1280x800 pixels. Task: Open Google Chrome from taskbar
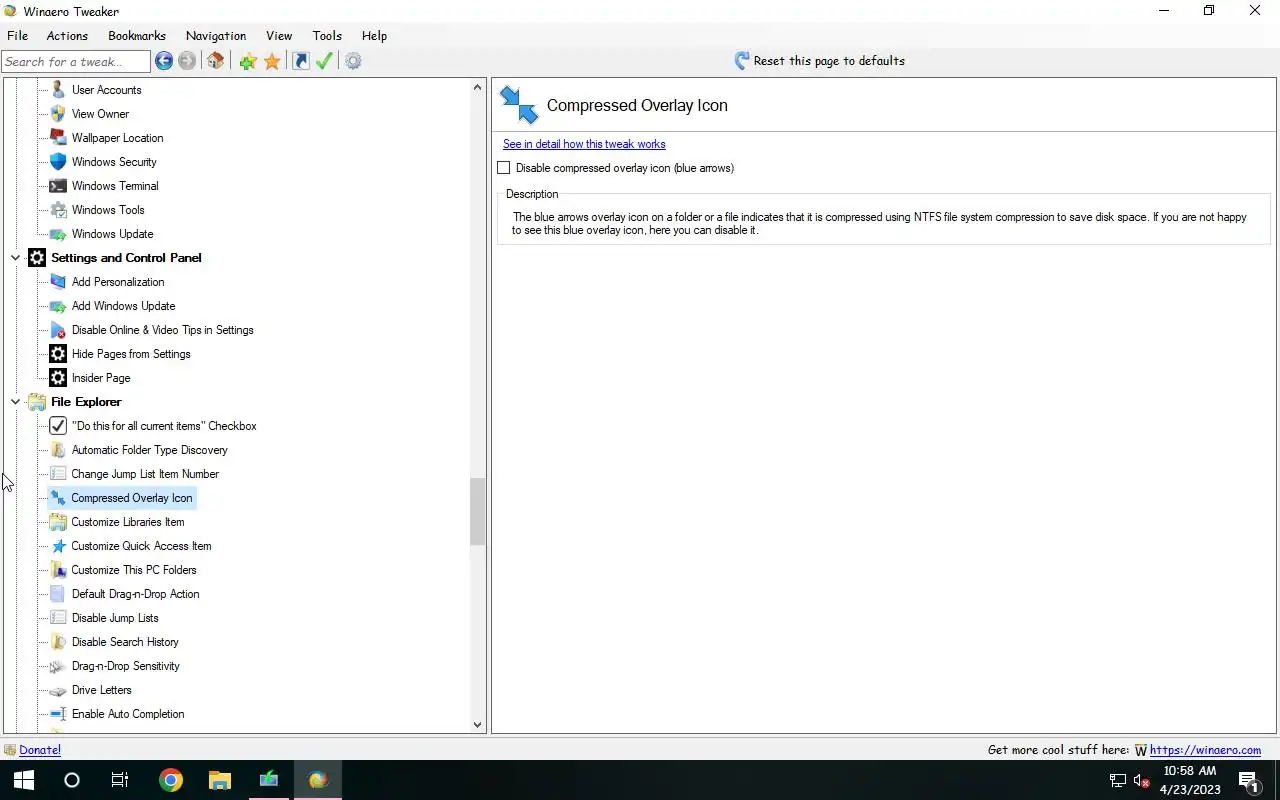point(171,780)
